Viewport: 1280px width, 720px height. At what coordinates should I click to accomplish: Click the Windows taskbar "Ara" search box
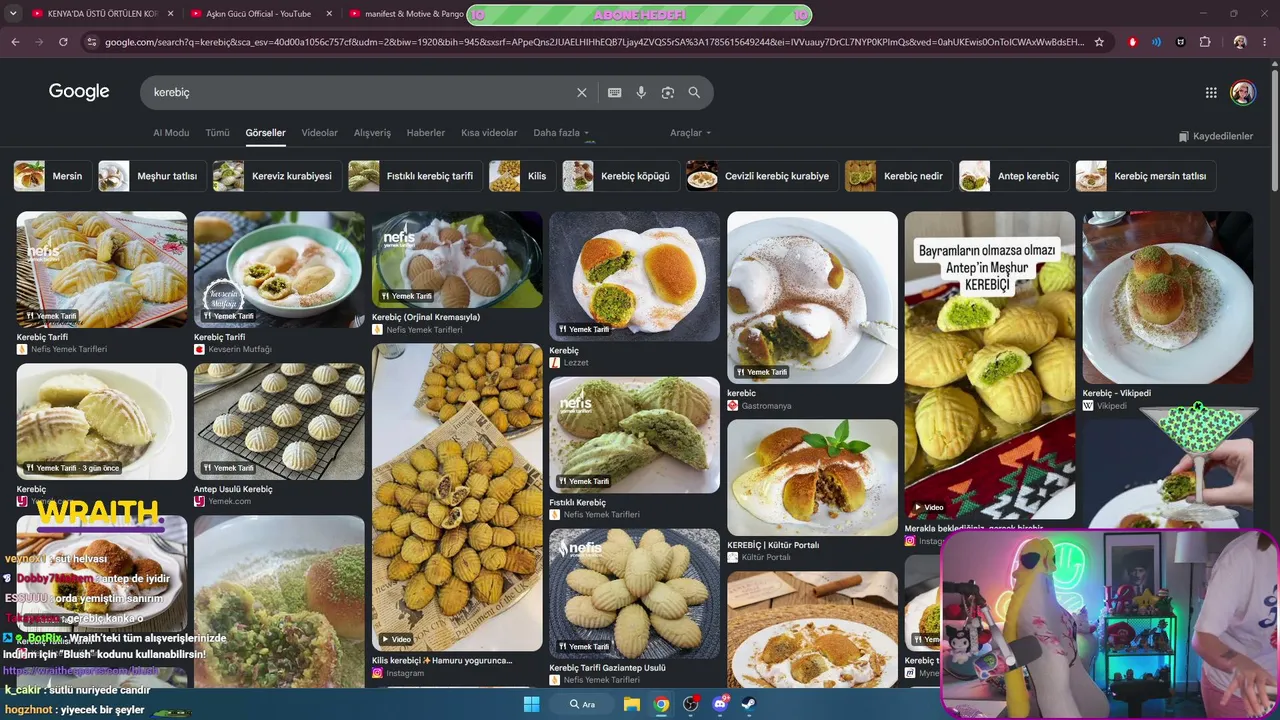[582, 704]
